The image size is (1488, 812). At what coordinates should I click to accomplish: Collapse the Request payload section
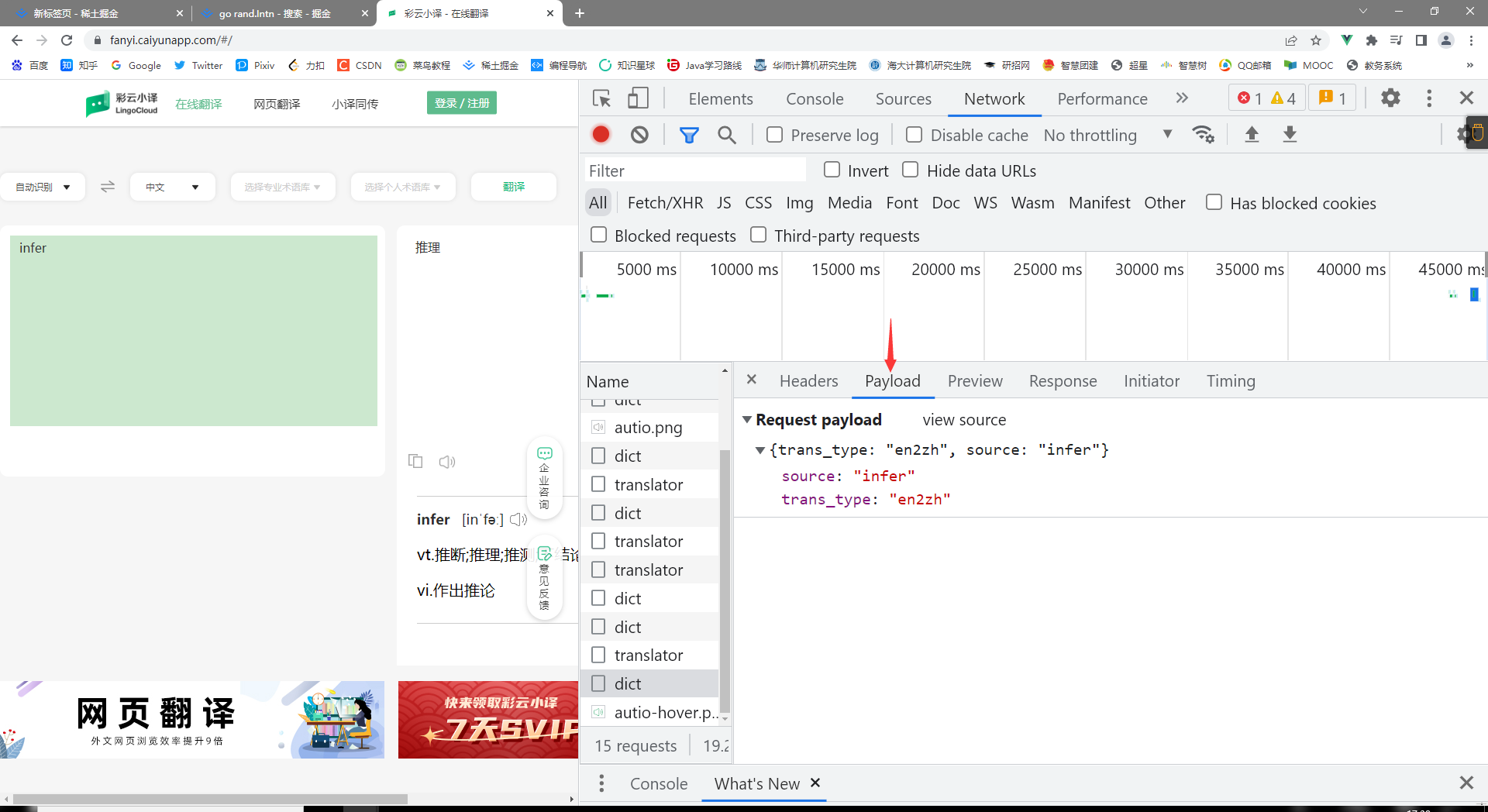tap(747, 420)
